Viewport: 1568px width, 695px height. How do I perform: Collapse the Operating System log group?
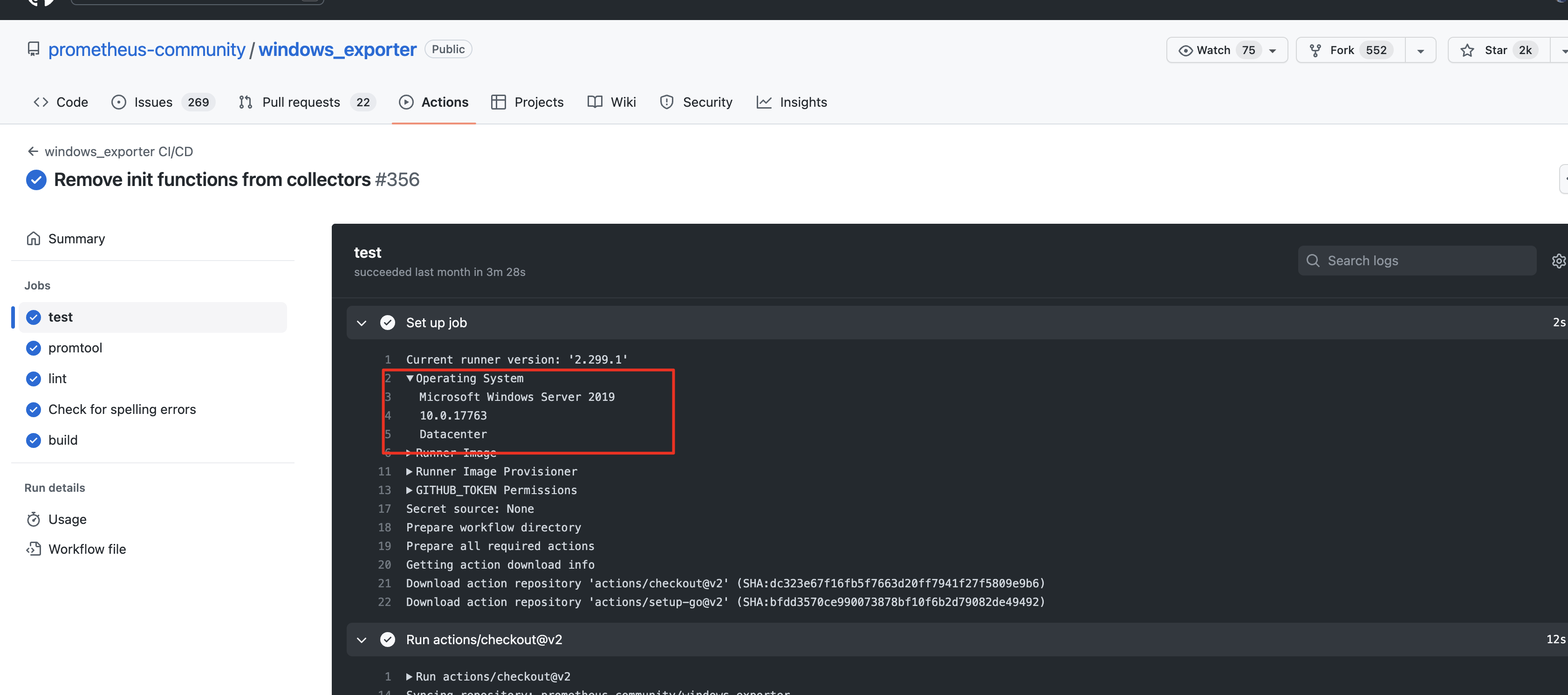pyautogui.click(x=410, y=378)
